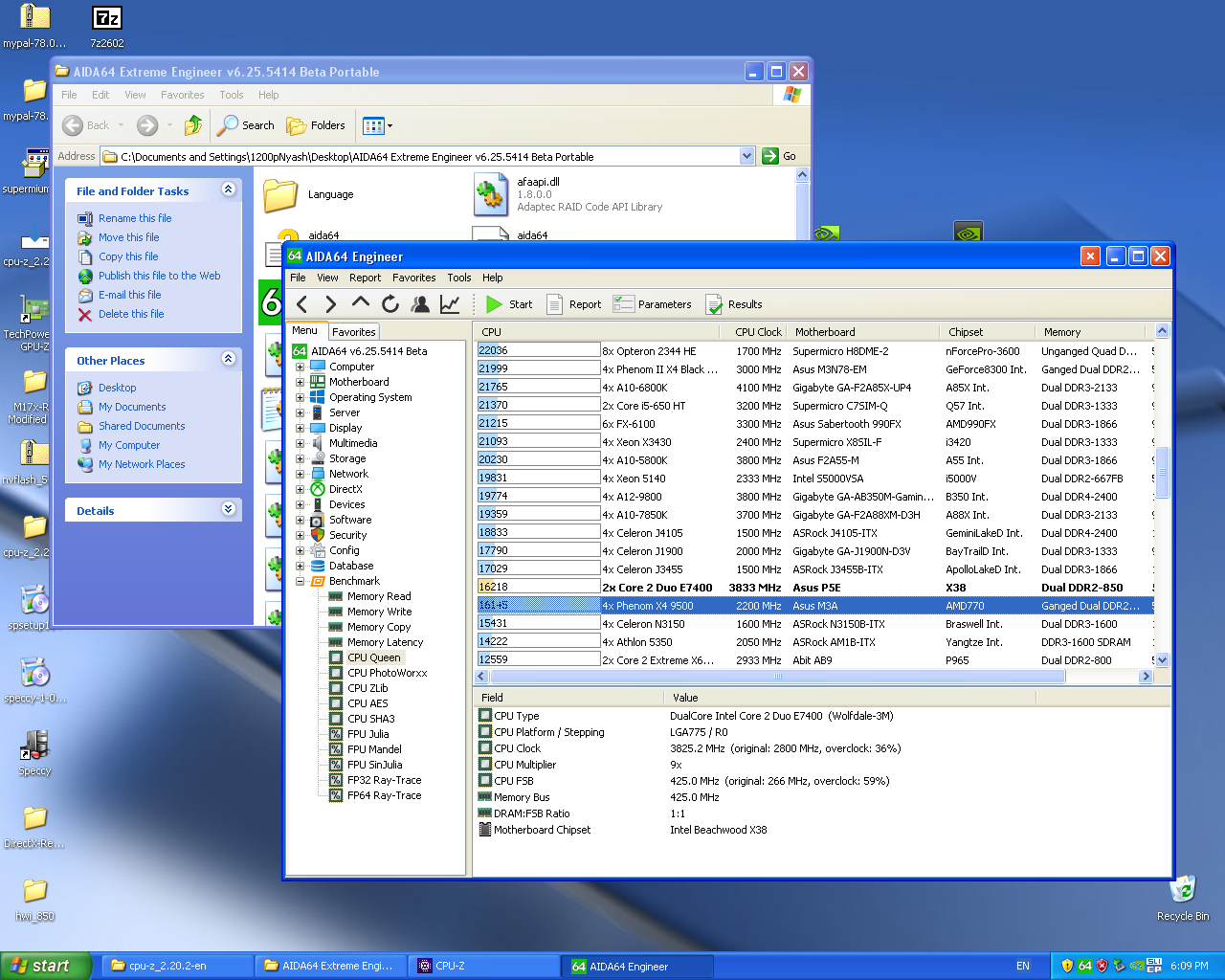
Task: Open the Report menu in AIDA64's menu bar
Action: pos(365,278)
